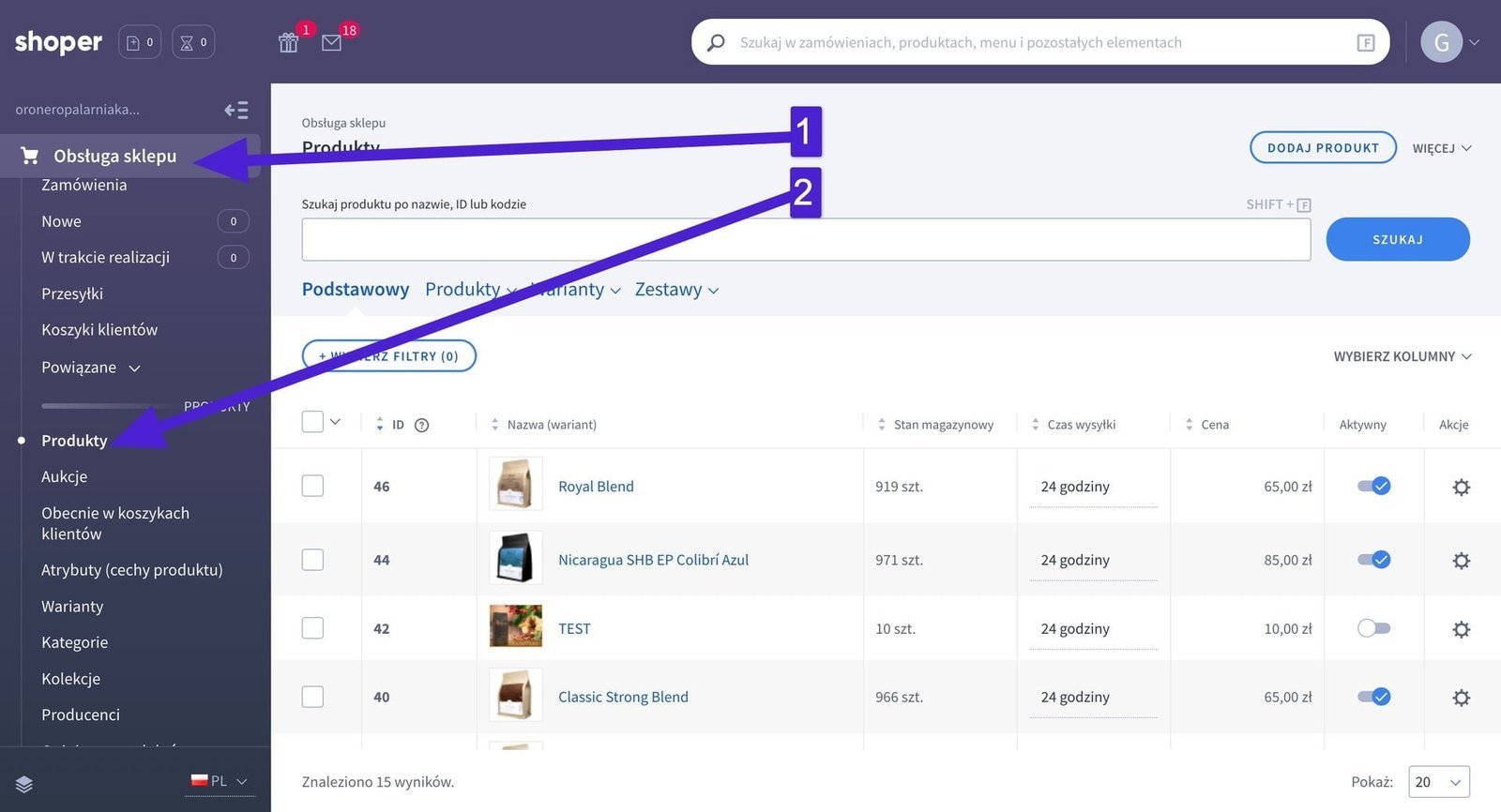The image size is (1501, 812).
Task: Click the Dodaj produkt button
Action: (x=1323, y=147)
